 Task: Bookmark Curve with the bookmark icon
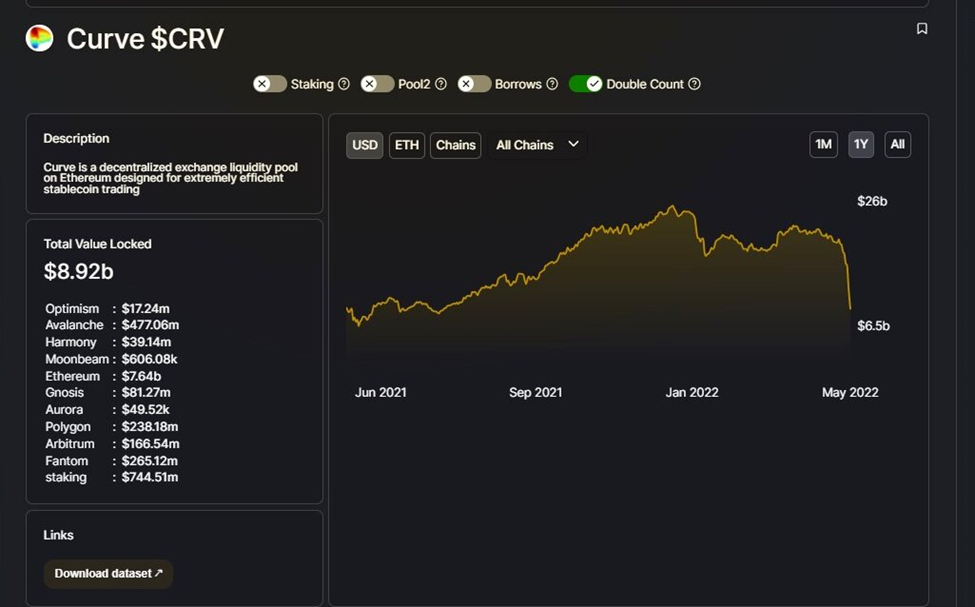[x=922, y=29]
